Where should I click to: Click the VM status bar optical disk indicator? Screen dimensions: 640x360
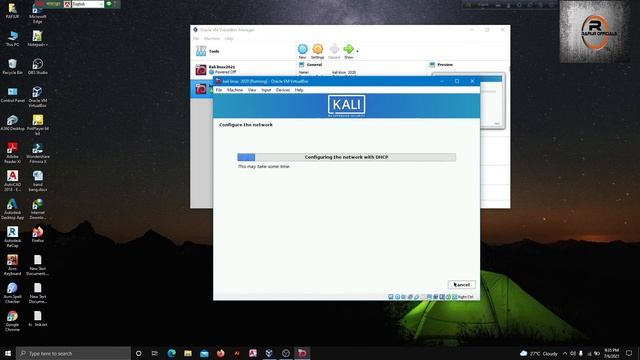click(x=397, y=297)
